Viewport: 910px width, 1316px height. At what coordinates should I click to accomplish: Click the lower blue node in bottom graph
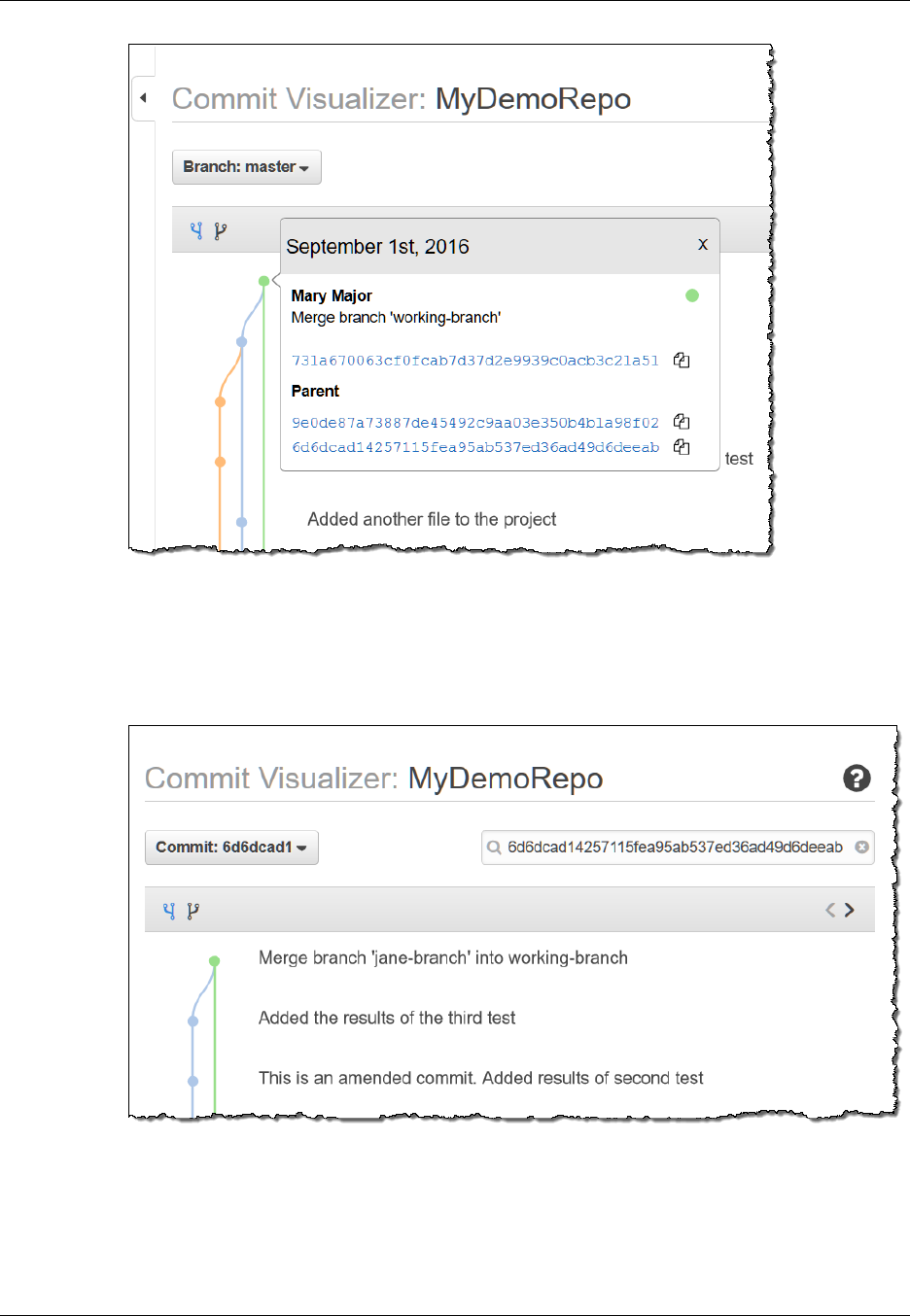[193, 1081]
